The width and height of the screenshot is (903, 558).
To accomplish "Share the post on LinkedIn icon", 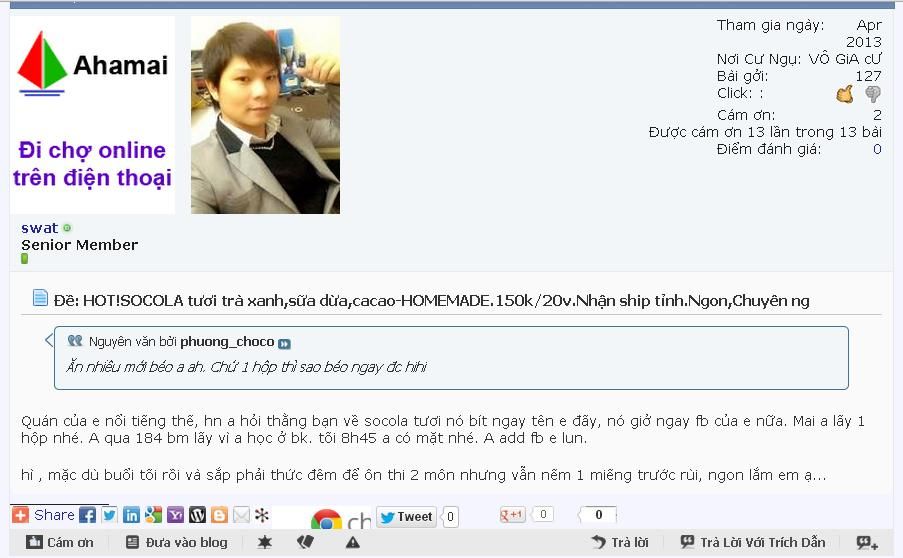I will [131, 515].
